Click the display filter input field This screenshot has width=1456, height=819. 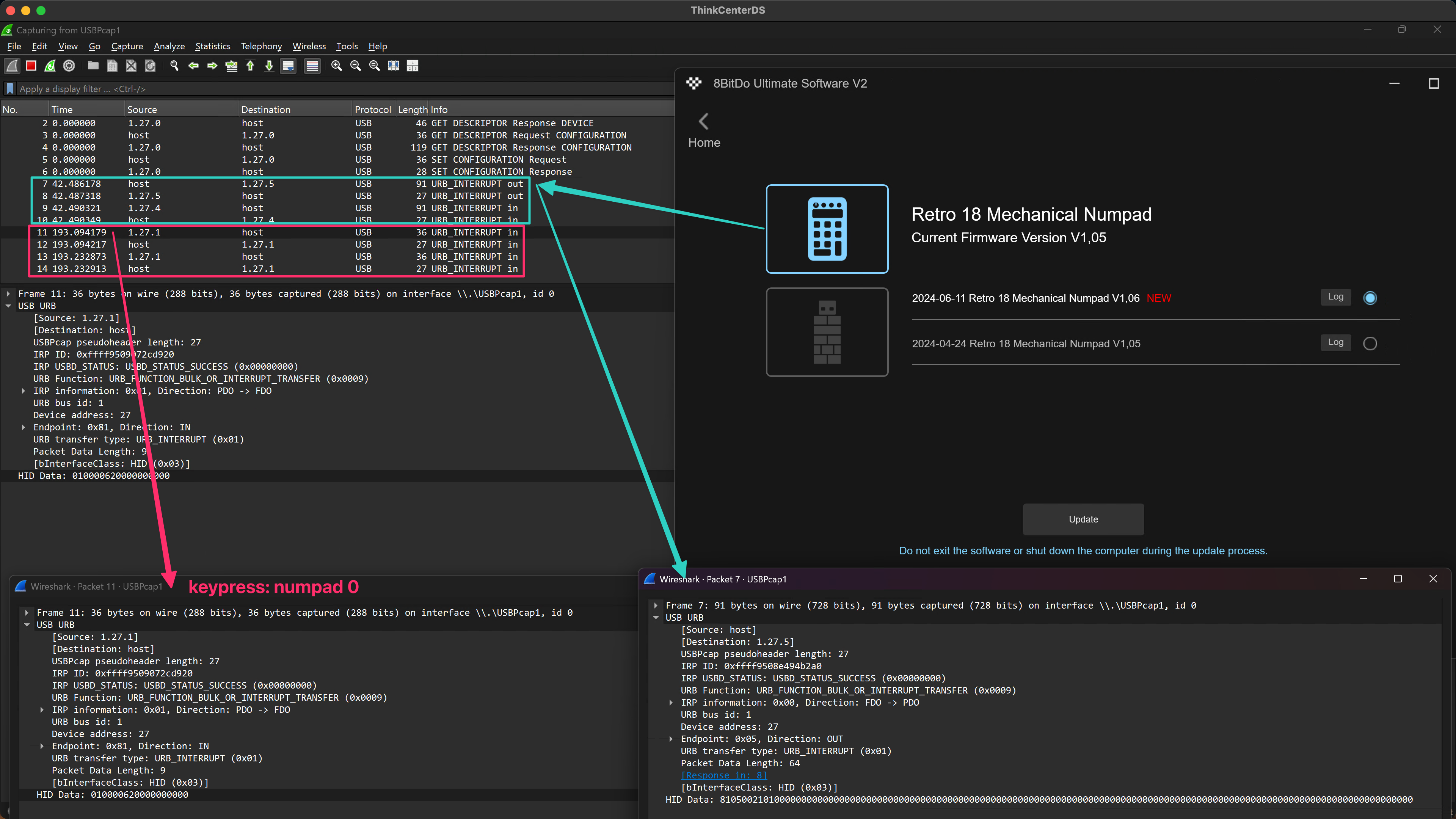(345, 89)
